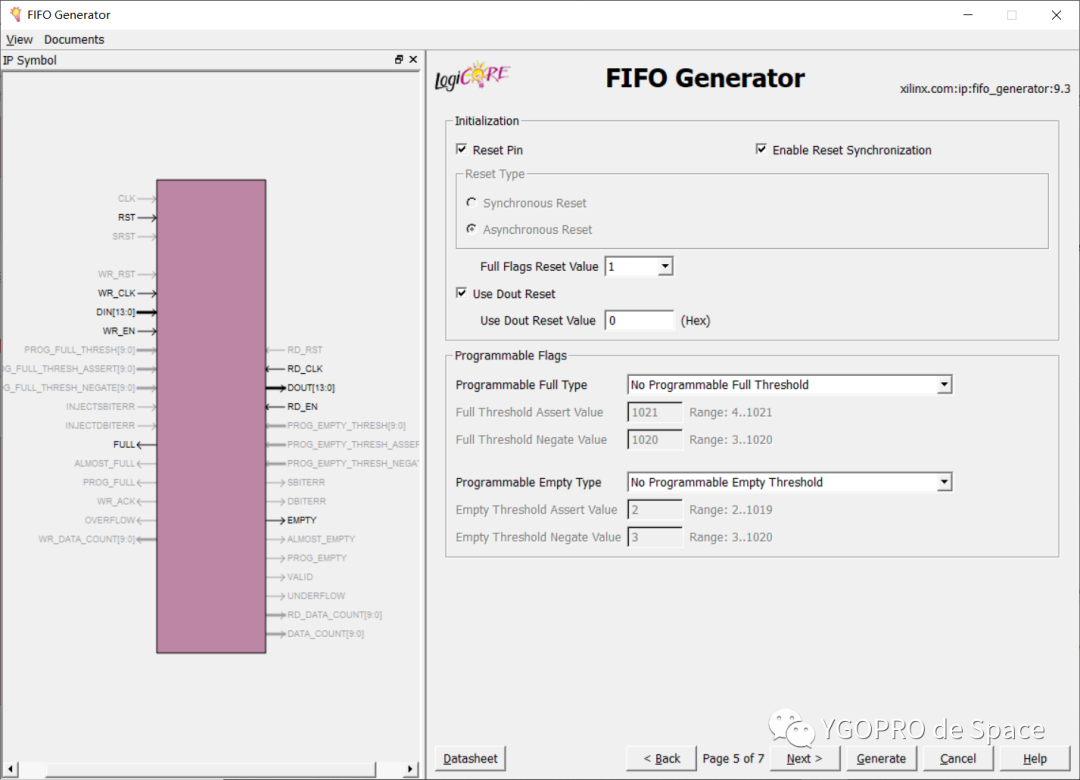Screen dimensions: 1080x780
Task: Click right arrow of horizontal scrollbar
Action: pyautogui.click(x=410, y=768)
